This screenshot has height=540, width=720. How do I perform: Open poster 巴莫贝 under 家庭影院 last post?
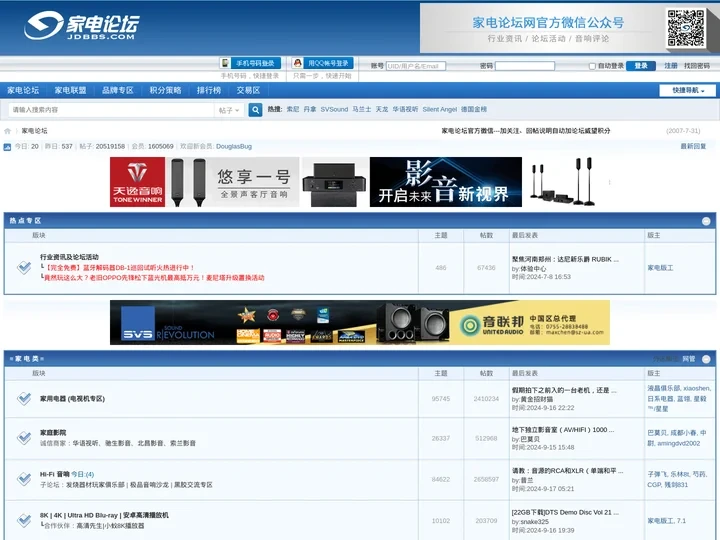530,439
